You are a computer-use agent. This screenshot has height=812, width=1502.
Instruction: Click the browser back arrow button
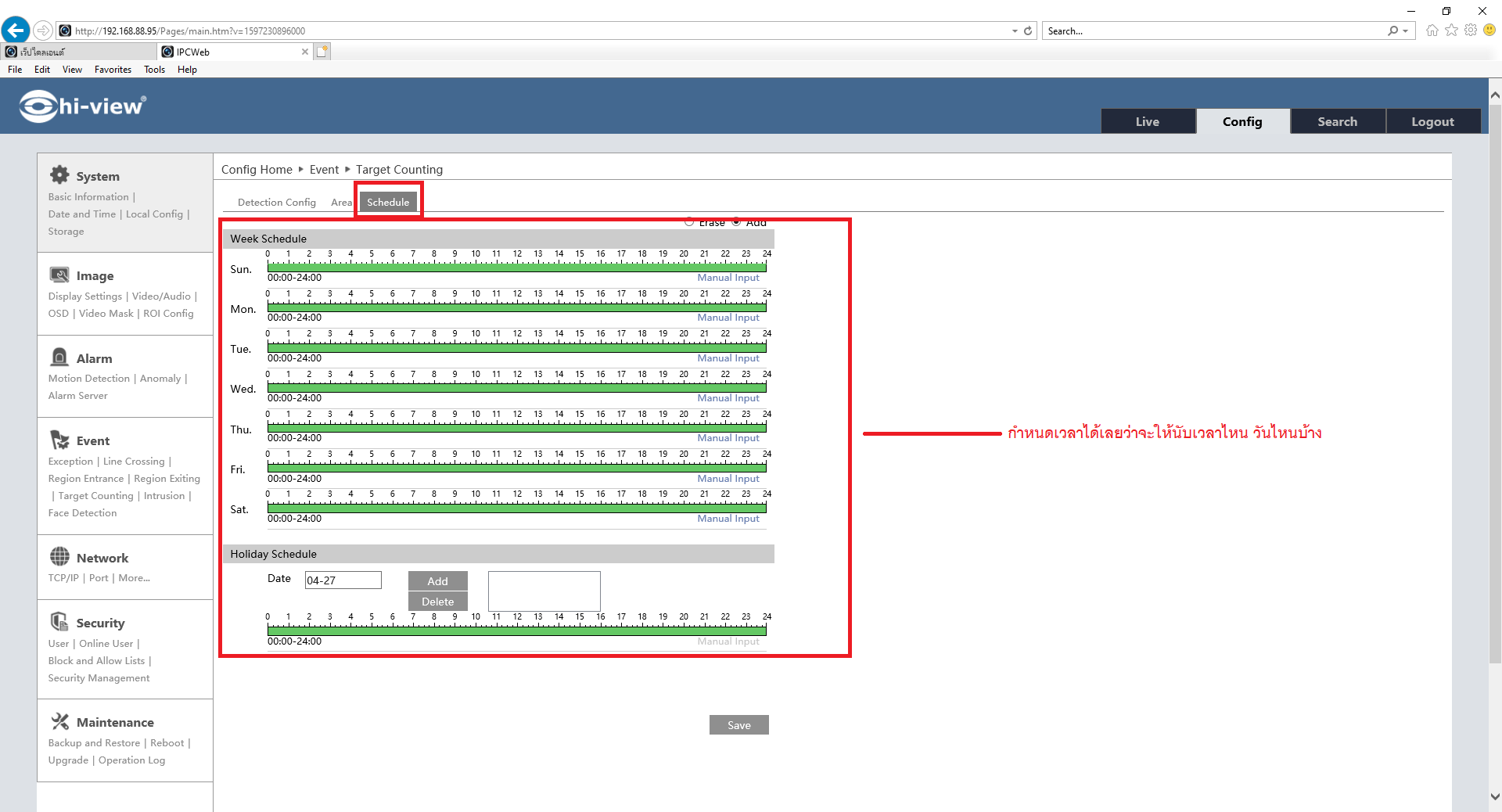(16, 31)
